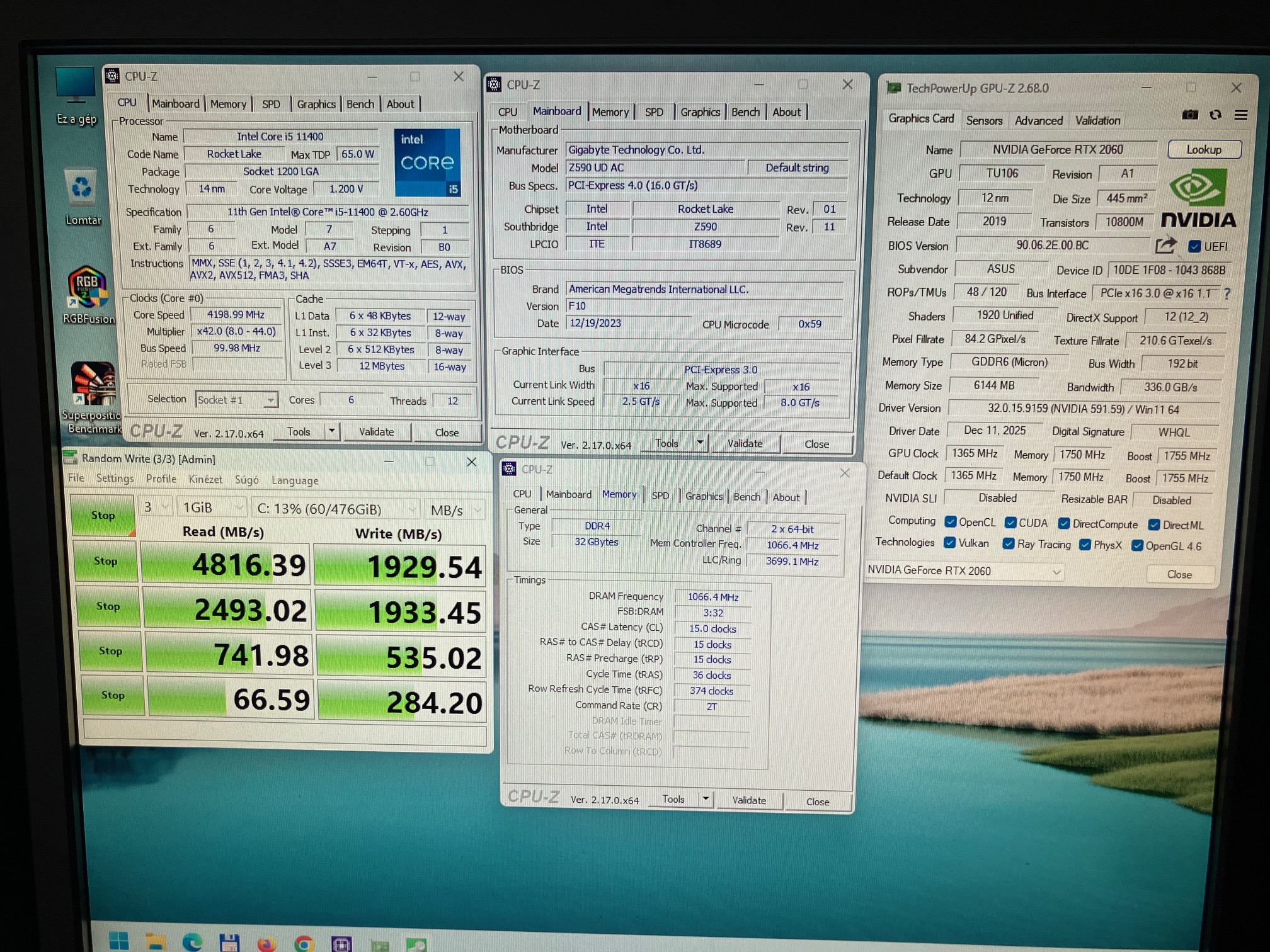Click the Windows Start button on taskbar

(118, 941)
